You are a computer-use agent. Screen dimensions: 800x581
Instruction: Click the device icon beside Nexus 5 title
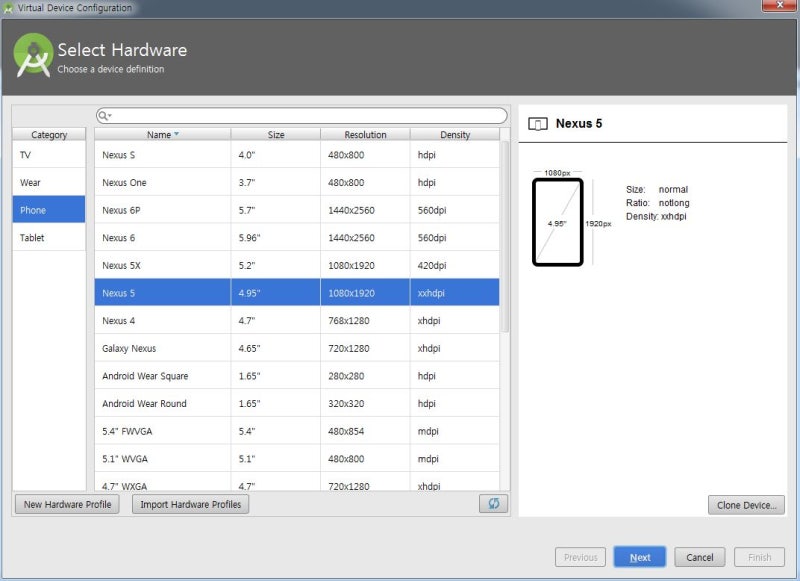(x=538, y=123)
